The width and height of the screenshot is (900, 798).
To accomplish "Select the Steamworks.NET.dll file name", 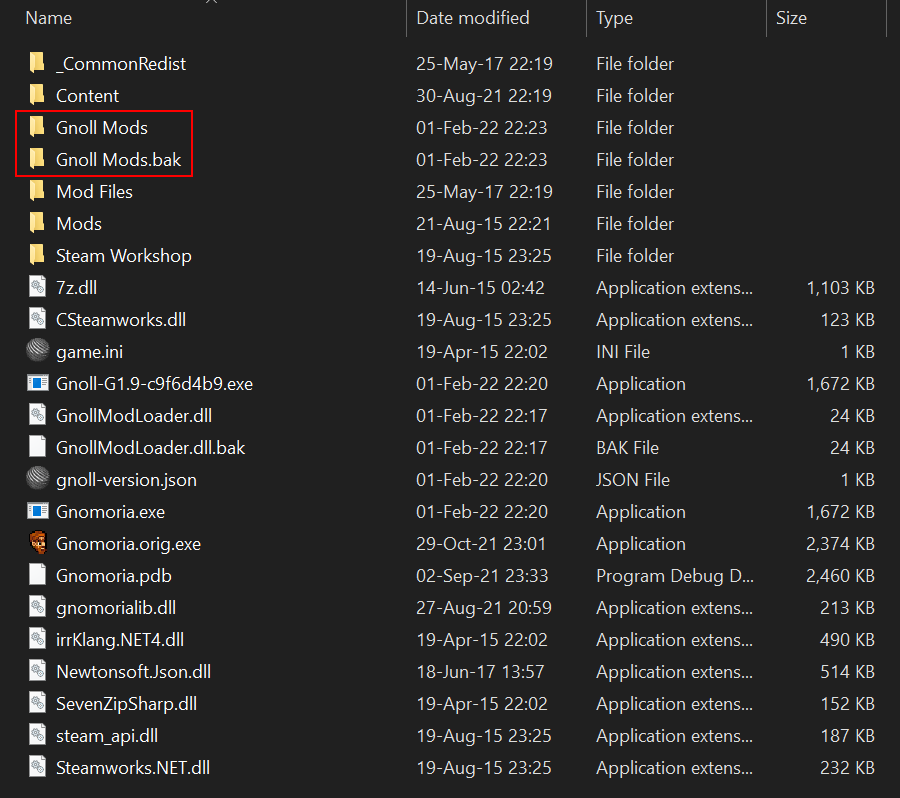I will pyautogui.click(x=133, y=768).
